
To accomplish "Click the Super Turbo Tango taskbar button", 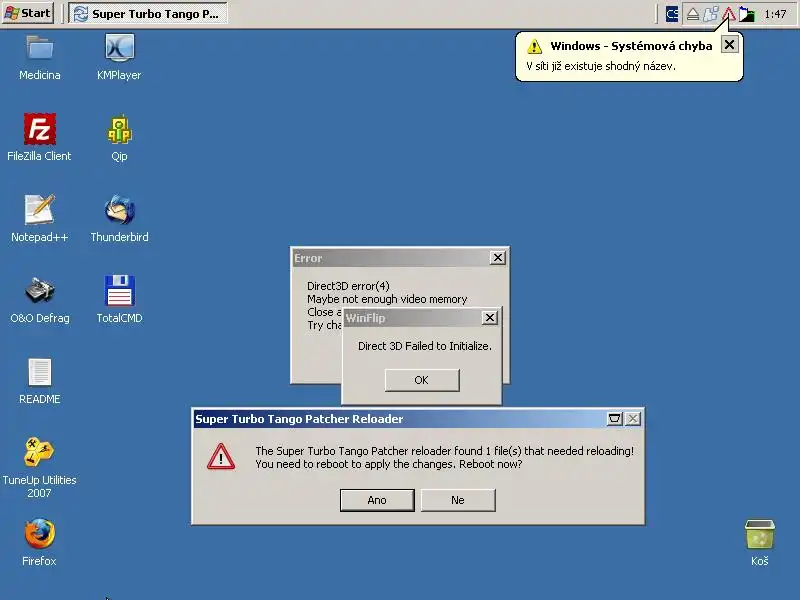I will tap(148, 14).
